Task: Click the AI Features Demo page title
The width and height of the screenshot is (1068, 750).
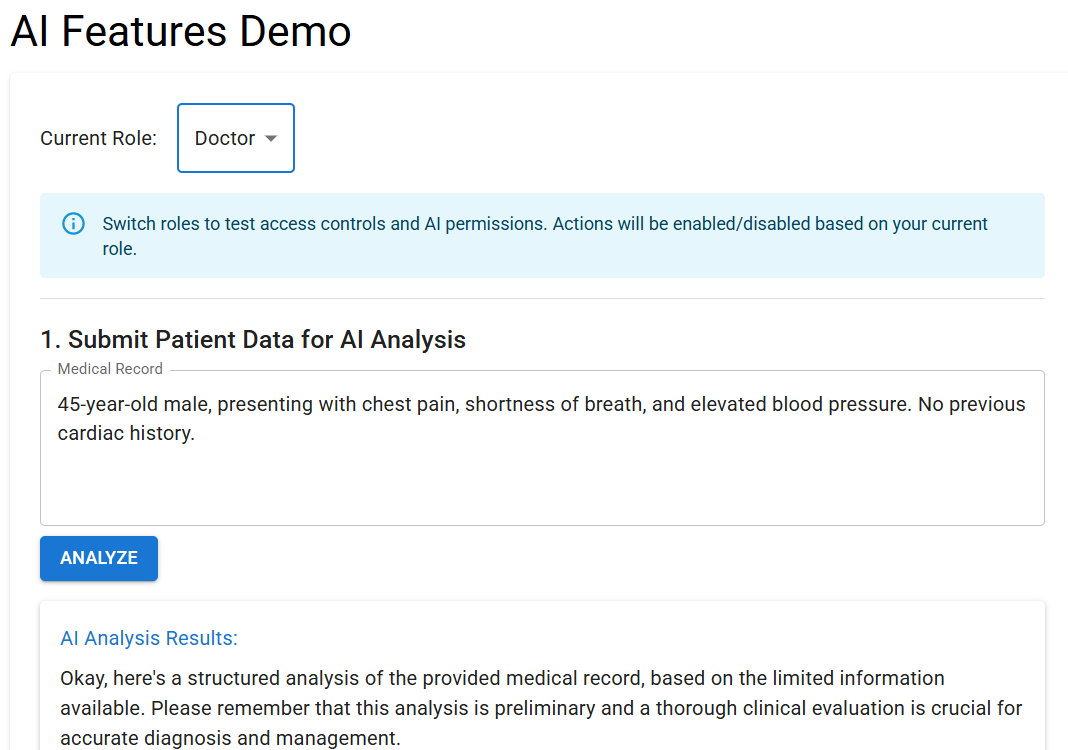Action: 181,31
